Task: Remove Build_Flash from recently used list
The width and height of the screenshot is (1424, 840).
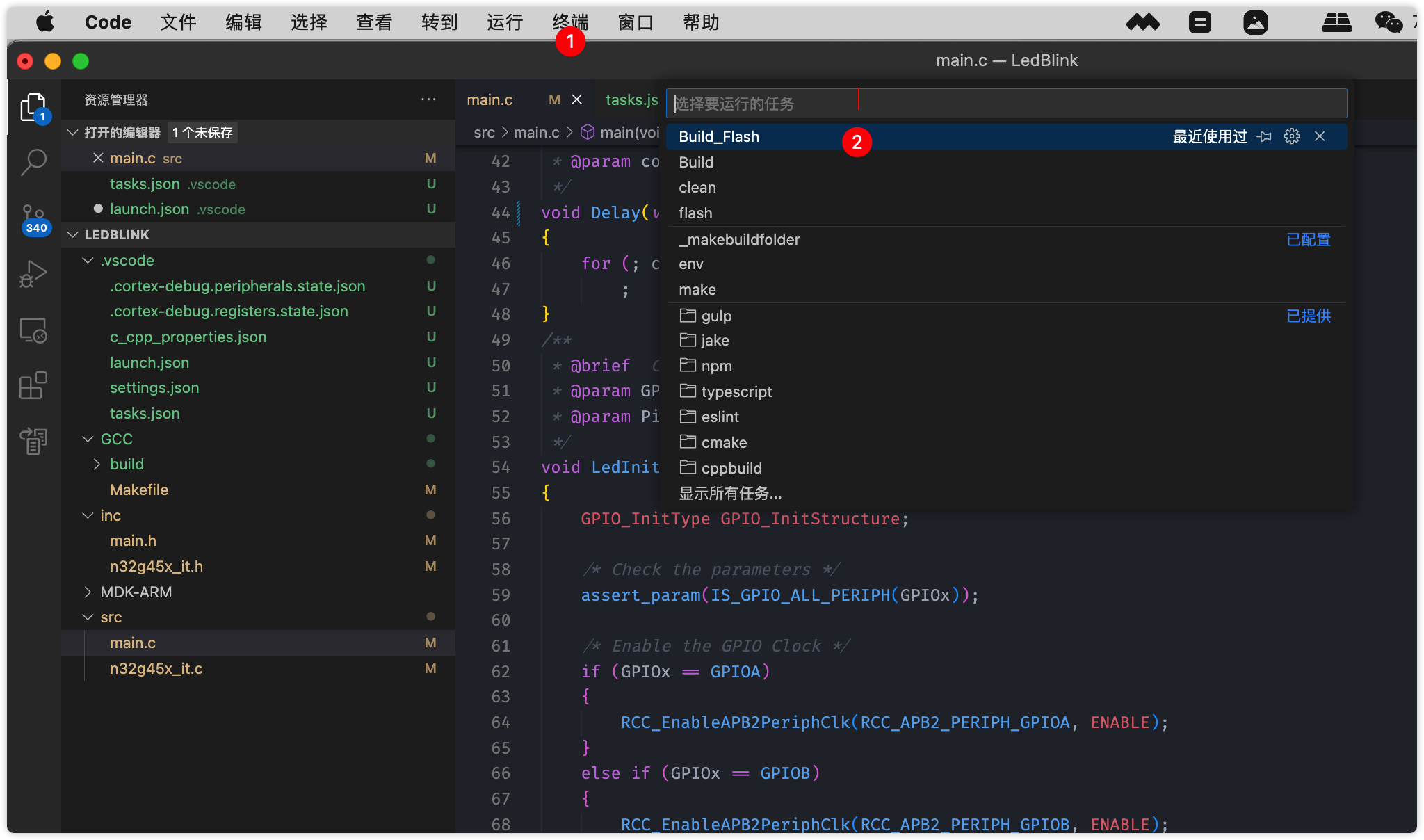Action: pyautogui.click(x=1320, y=136)
